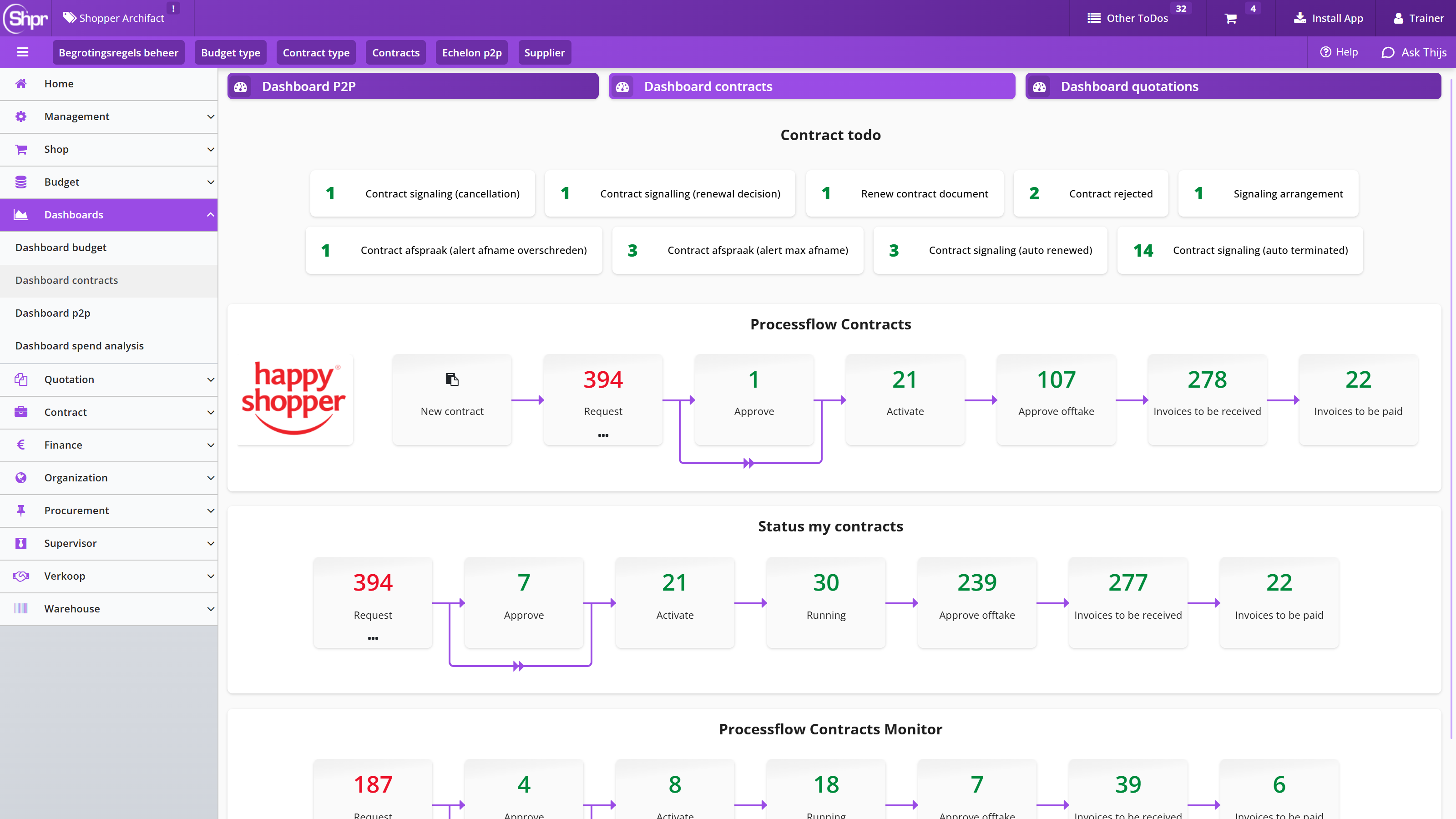Click the Trainer user icon
Image resolution: width=1456 pixels, height=819 pixels.
point(1398,18)
